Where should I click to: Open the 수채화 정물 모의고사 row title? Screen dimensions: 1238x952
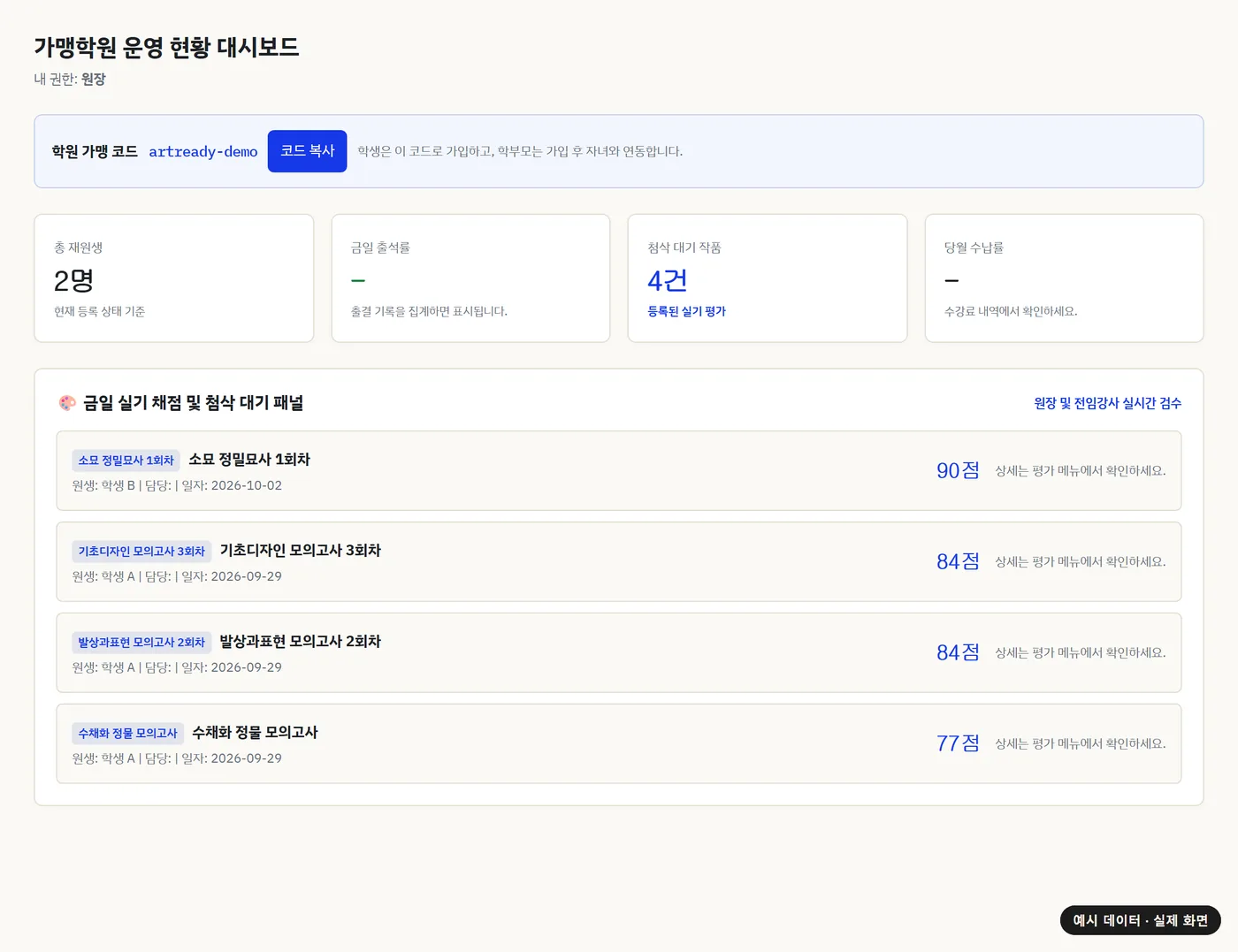point(255,733)
